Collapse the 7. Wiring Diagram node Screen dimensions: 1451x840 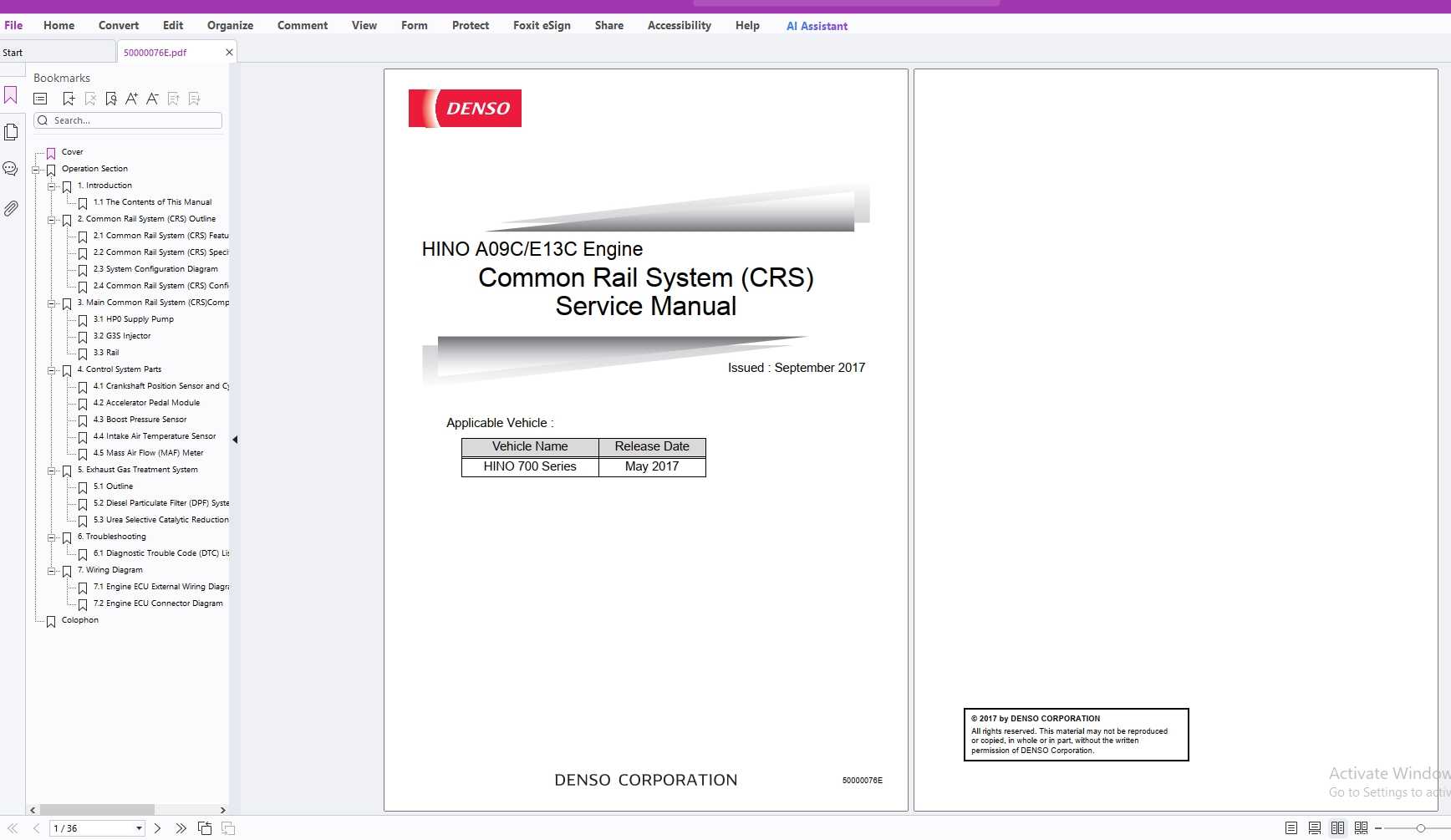51,571
